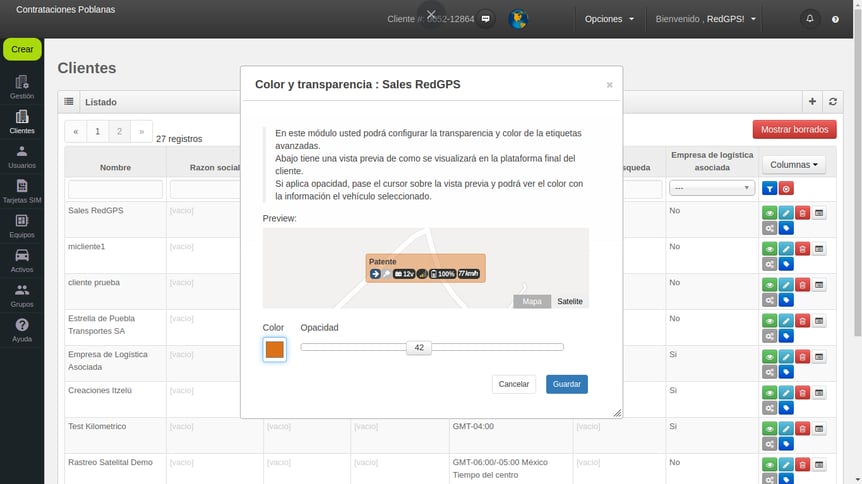Image resolution: width=862 pixels, height=484 pixels.
Task: Click the opacity slider handle showing 42
Action: 419,348
